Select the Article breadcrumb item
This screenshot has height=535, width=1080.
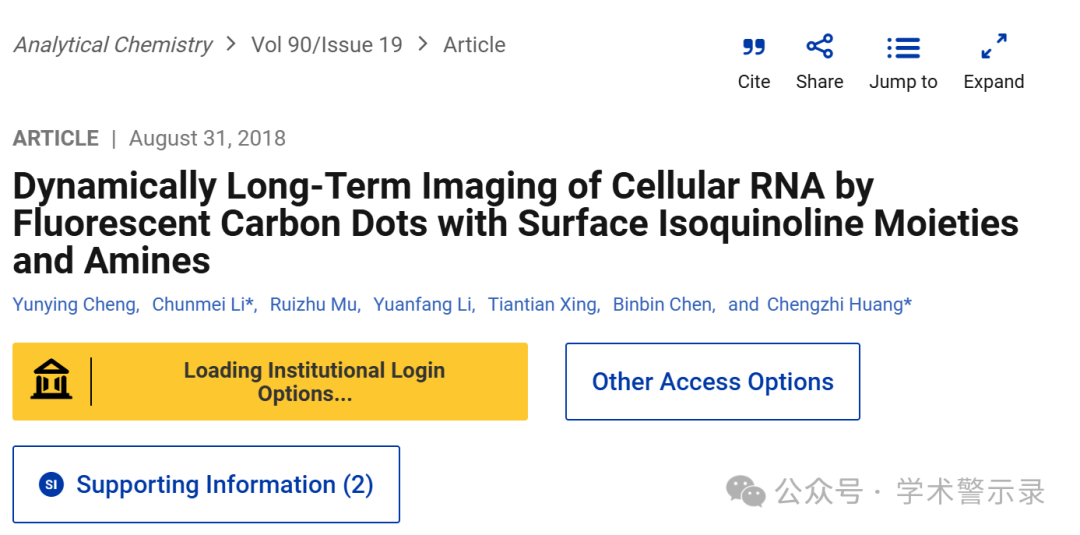[474, 45]
